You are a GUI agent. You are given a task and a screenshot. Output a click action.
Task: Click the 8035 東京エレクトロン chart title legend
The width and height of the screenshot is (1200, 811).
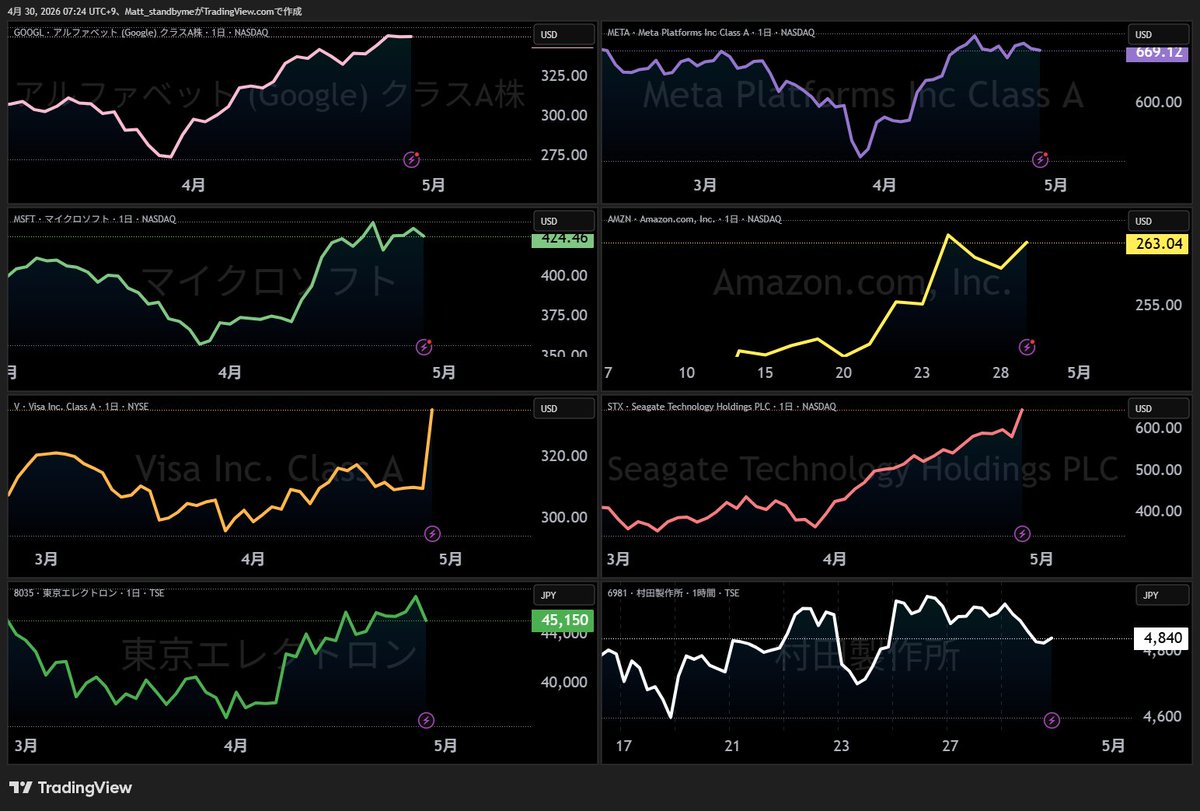click(x=89, y=593)
